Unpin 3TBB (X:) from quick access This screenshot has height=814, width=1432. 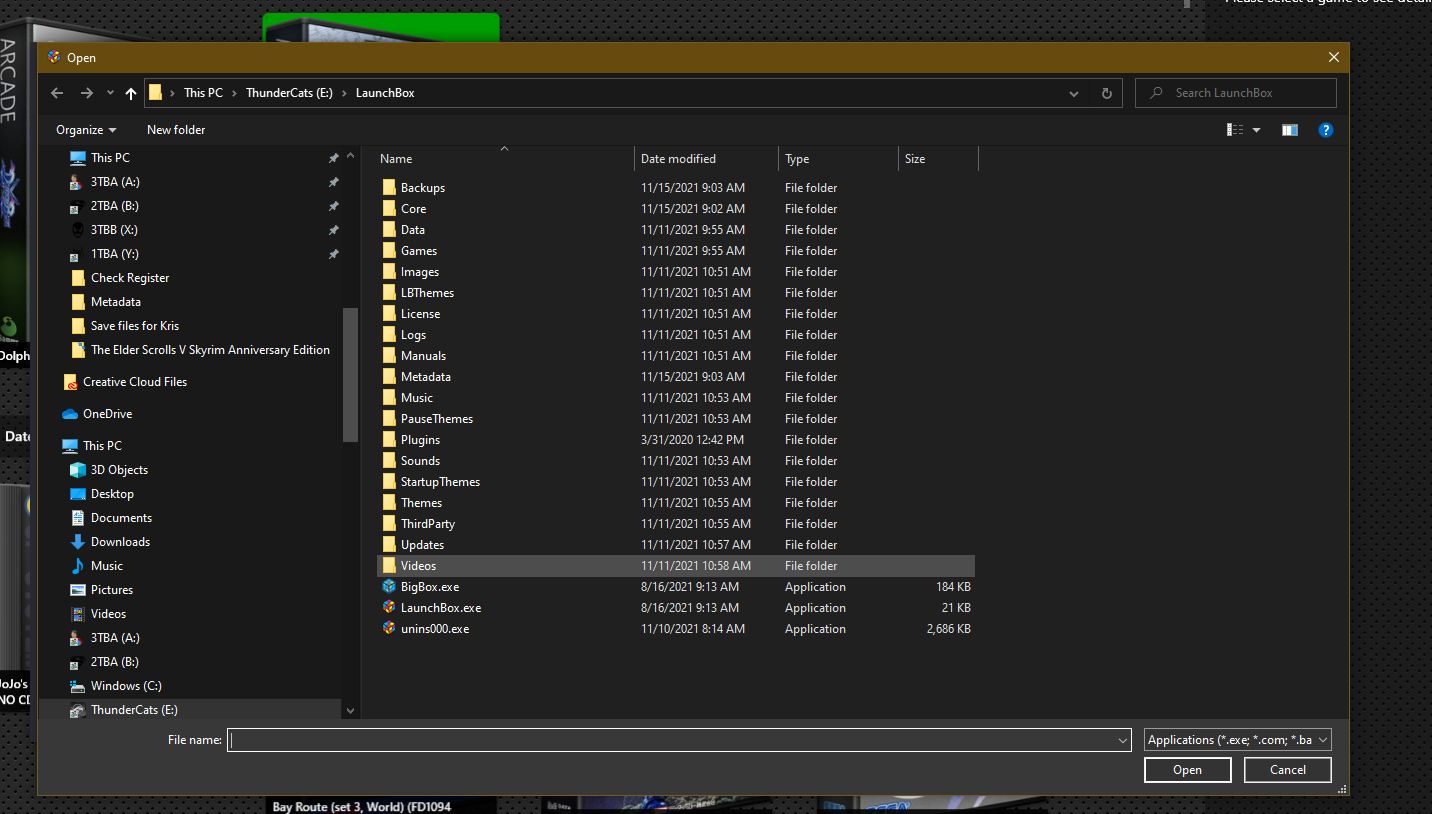[334, 230]
